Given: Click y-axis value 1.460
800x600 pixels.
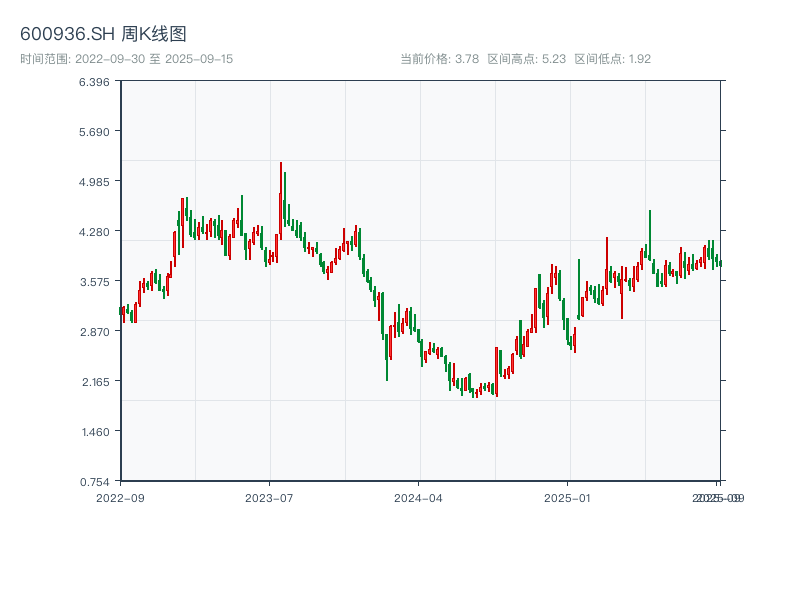Looking at the screenshot, I should click(95, 432).
